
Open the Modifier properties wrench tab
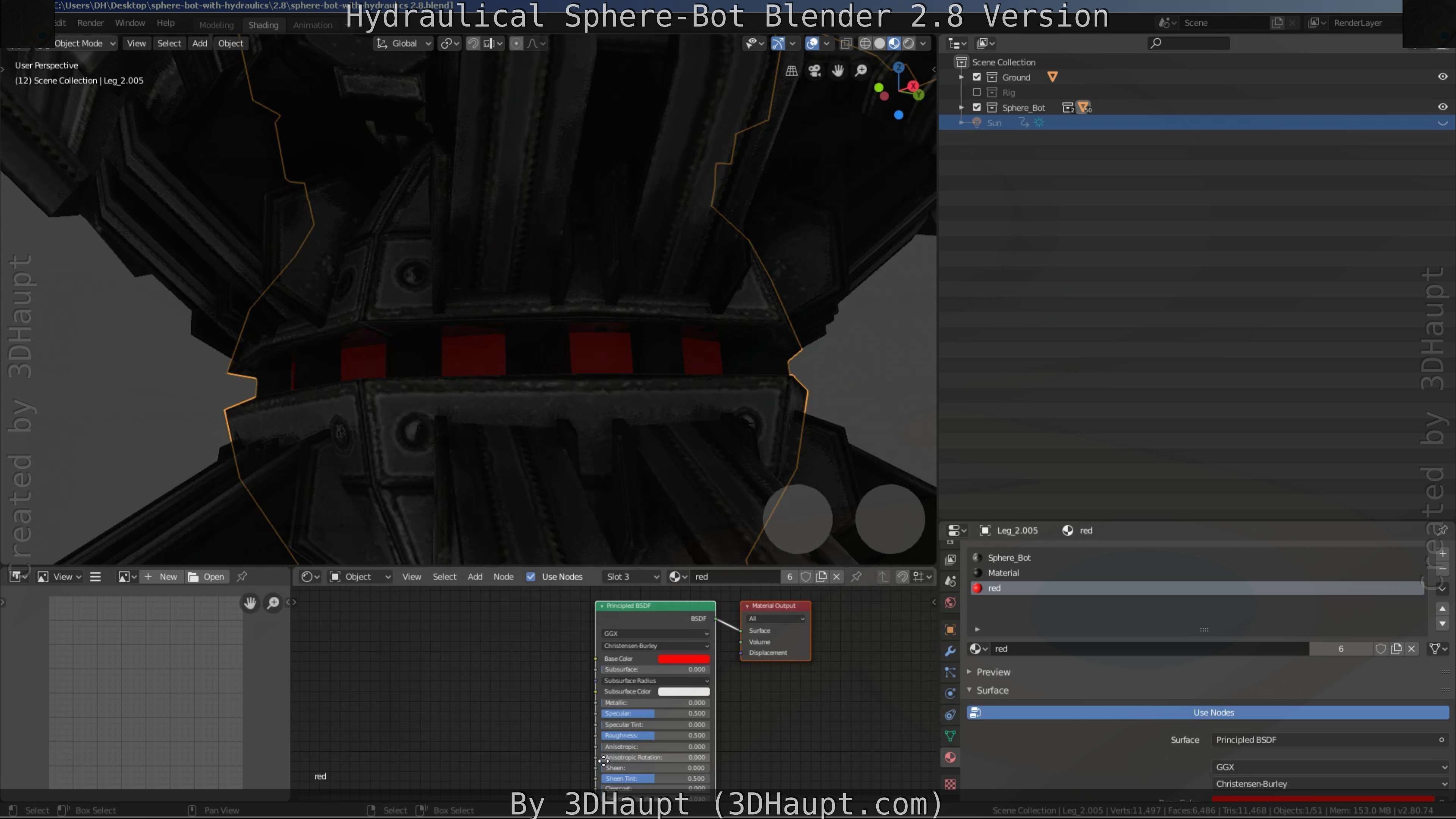tap(950, 651)
